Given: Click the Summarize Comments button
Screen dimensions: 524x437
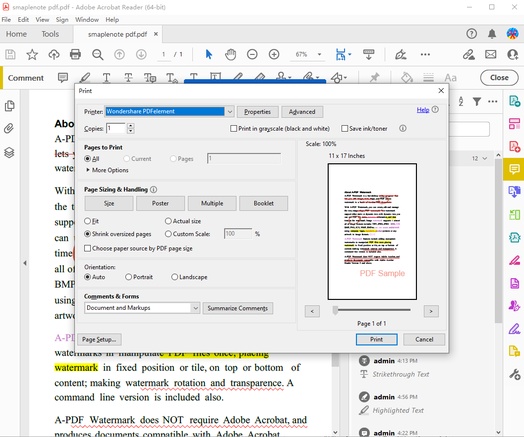Looking at the screenshot, I should [x=238, y=308].
